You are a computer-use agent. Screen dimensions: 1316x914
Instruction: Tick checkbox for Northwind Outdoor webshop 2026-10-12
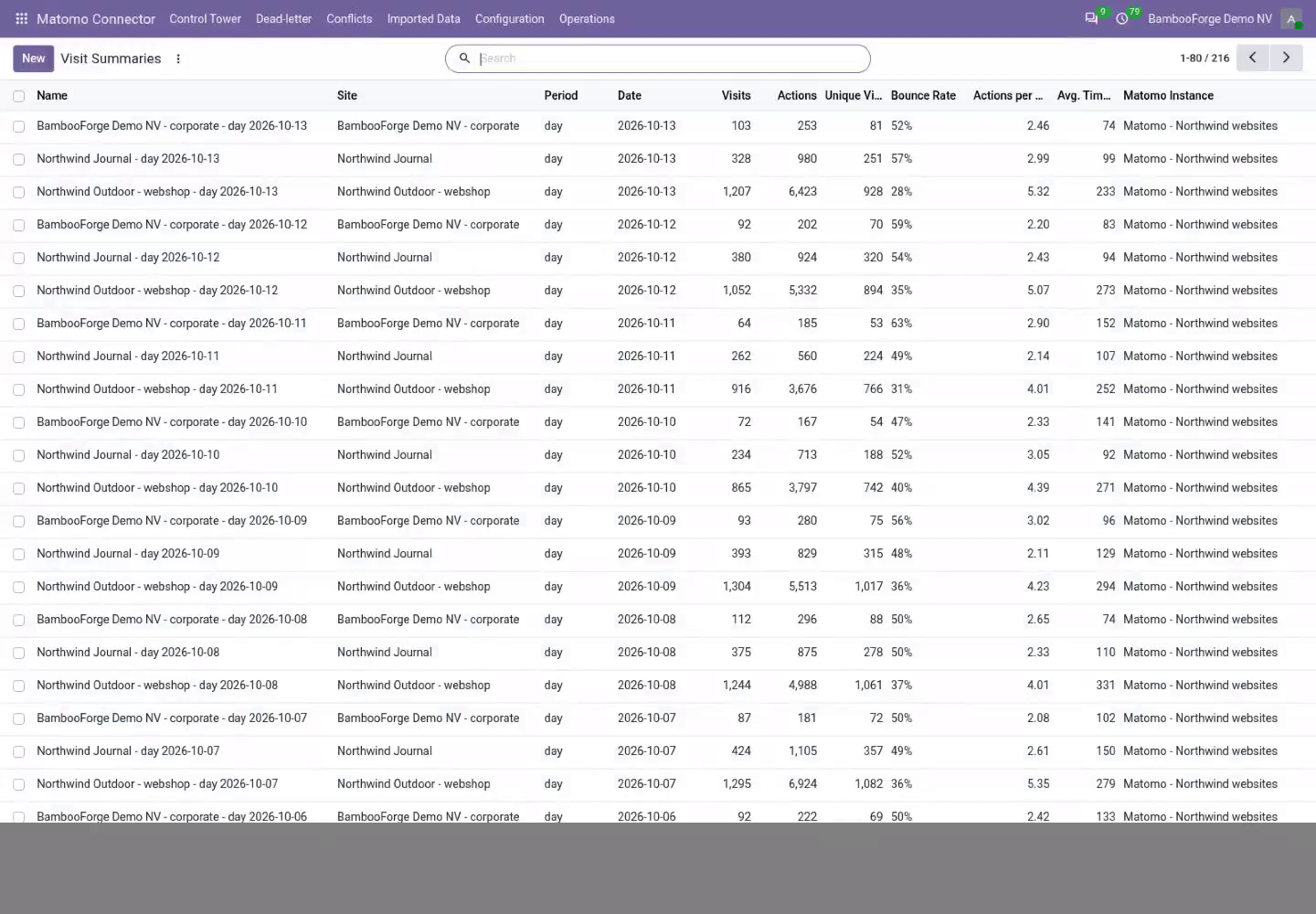[18, 291]
